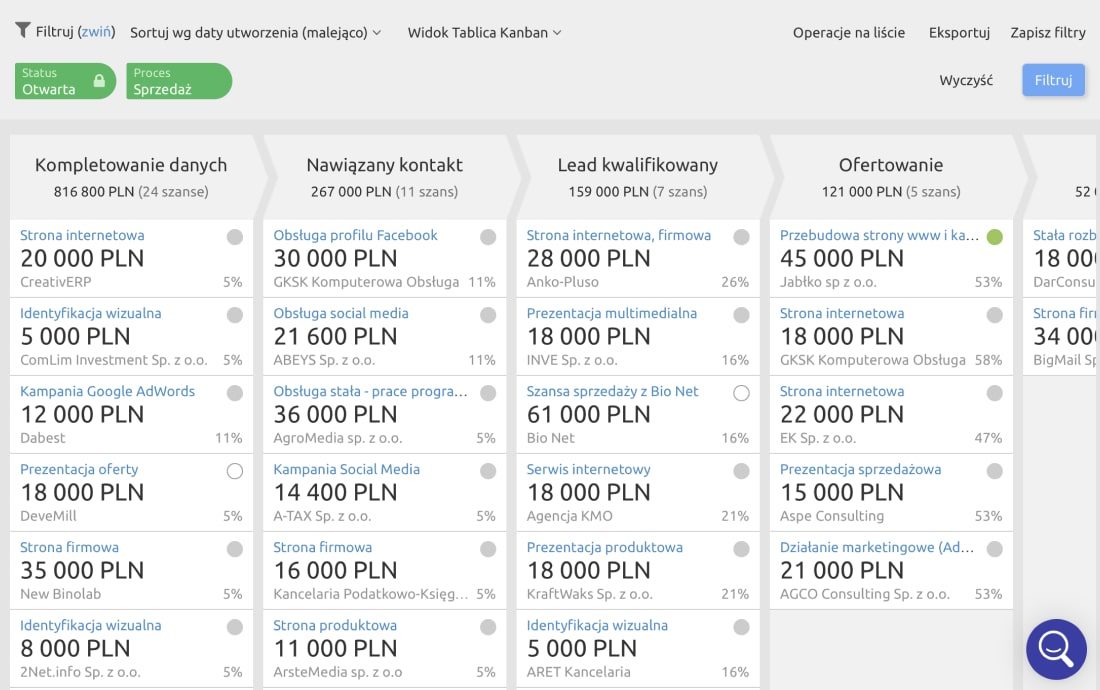Open the Szansa sprzedaży z Bio Net card
Viewport: 1100px width, 690px height.
(612, 391)
